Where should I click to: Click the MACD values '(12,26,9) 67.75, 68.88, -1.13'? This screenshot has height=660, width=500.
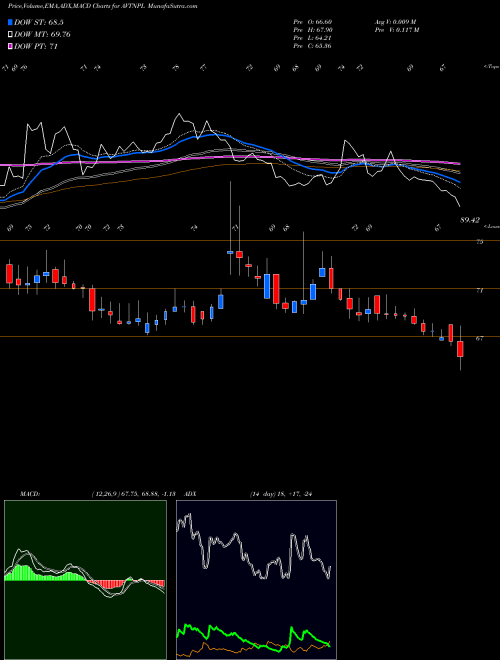point(136,494)
